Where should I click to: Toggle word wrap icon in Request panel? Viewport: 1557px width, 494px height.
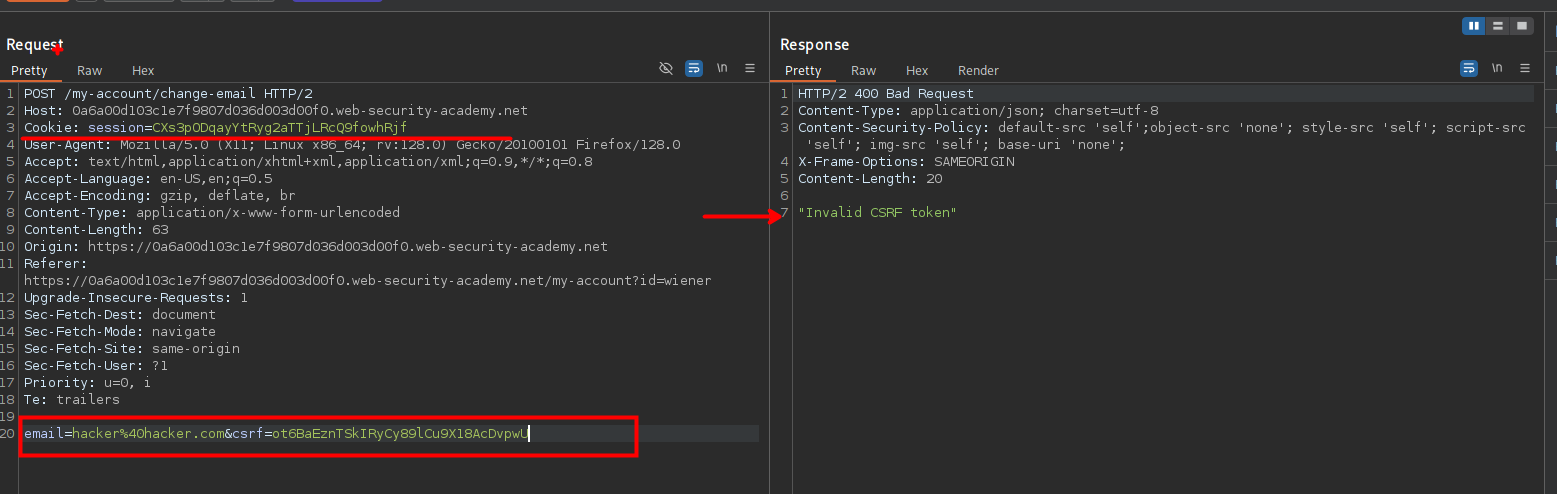pyautogui.click(x=694, y=69)
